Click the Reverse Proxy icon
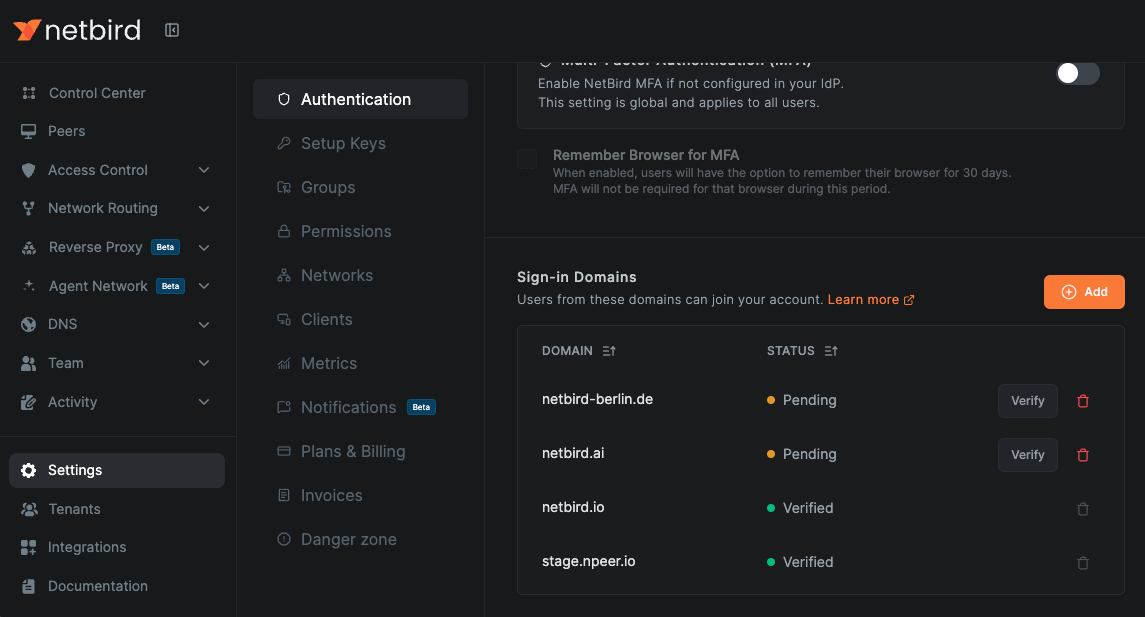Screen dimensions: 1145x617 28,248
